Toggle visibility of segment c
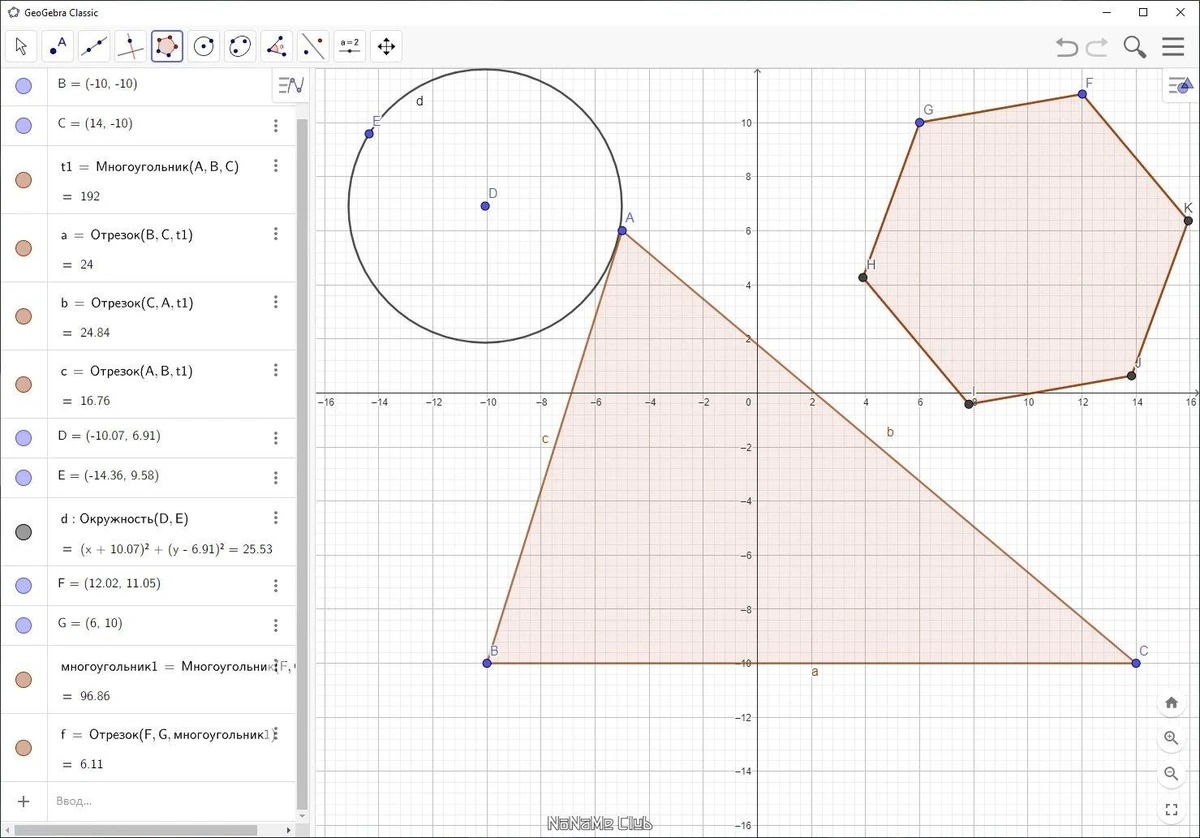The height and width of the screenshot is (838, 1200). [x=24, y=384]
